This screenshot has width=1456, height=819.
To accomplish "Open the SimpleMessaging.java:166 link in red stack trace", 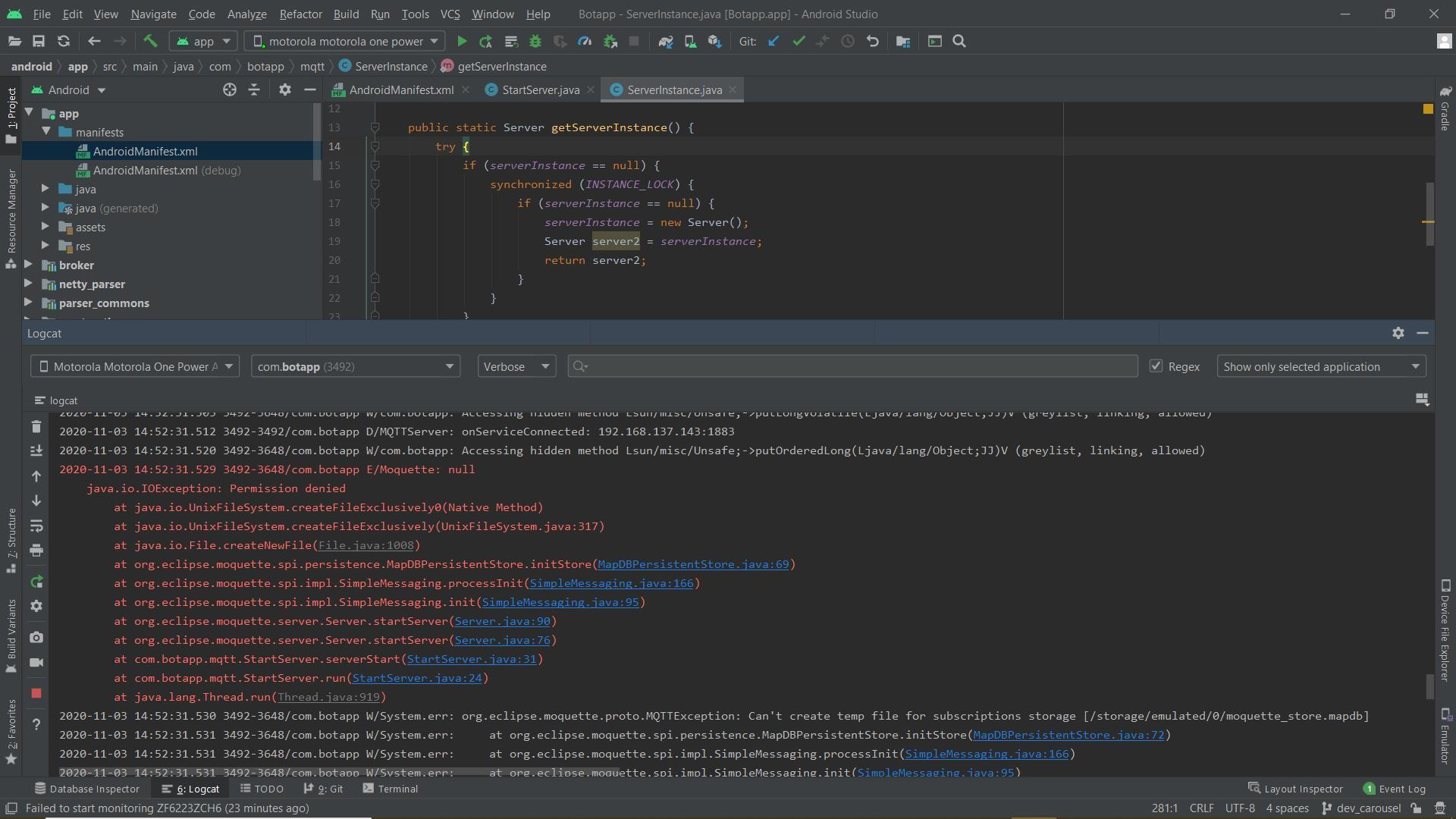I will tap(611, 583).
